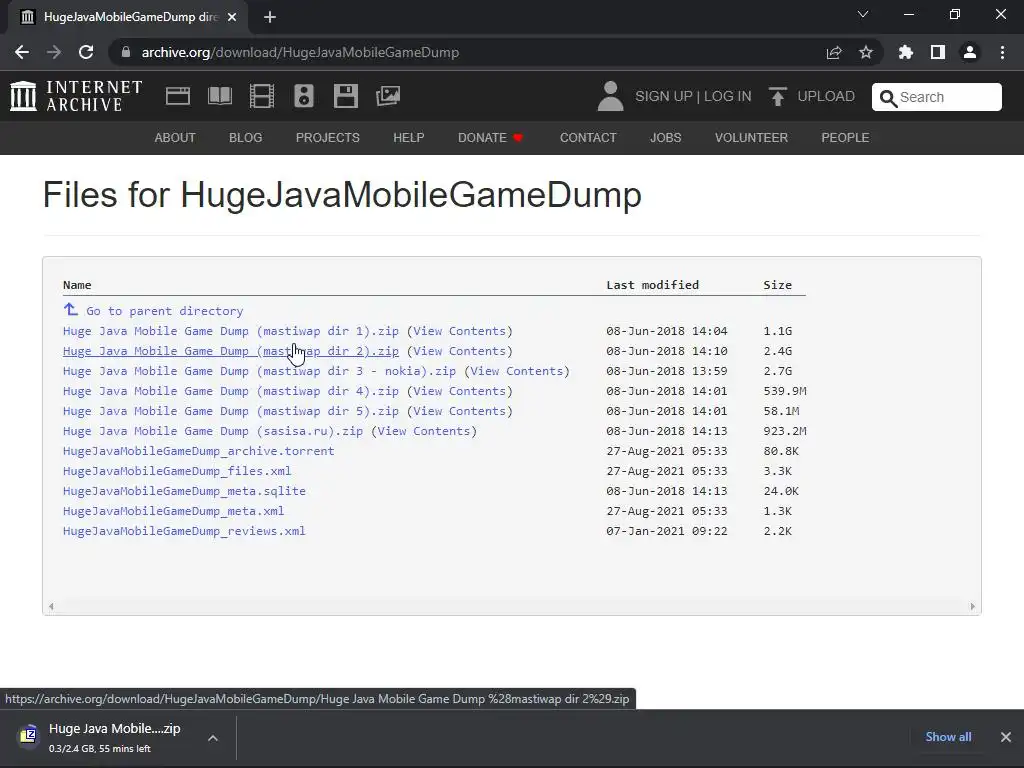Download mastiwap dir 2 zip file

231,351
